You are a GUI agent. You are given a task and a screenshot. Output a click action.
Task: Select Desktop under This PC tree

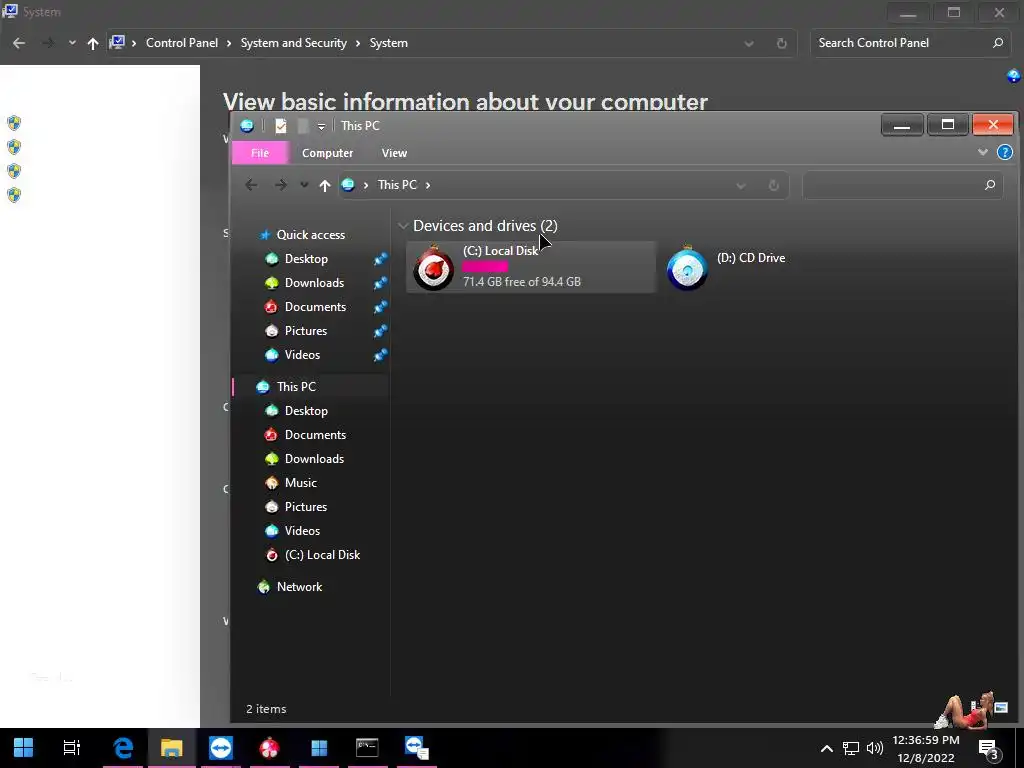tap(306, 411)
